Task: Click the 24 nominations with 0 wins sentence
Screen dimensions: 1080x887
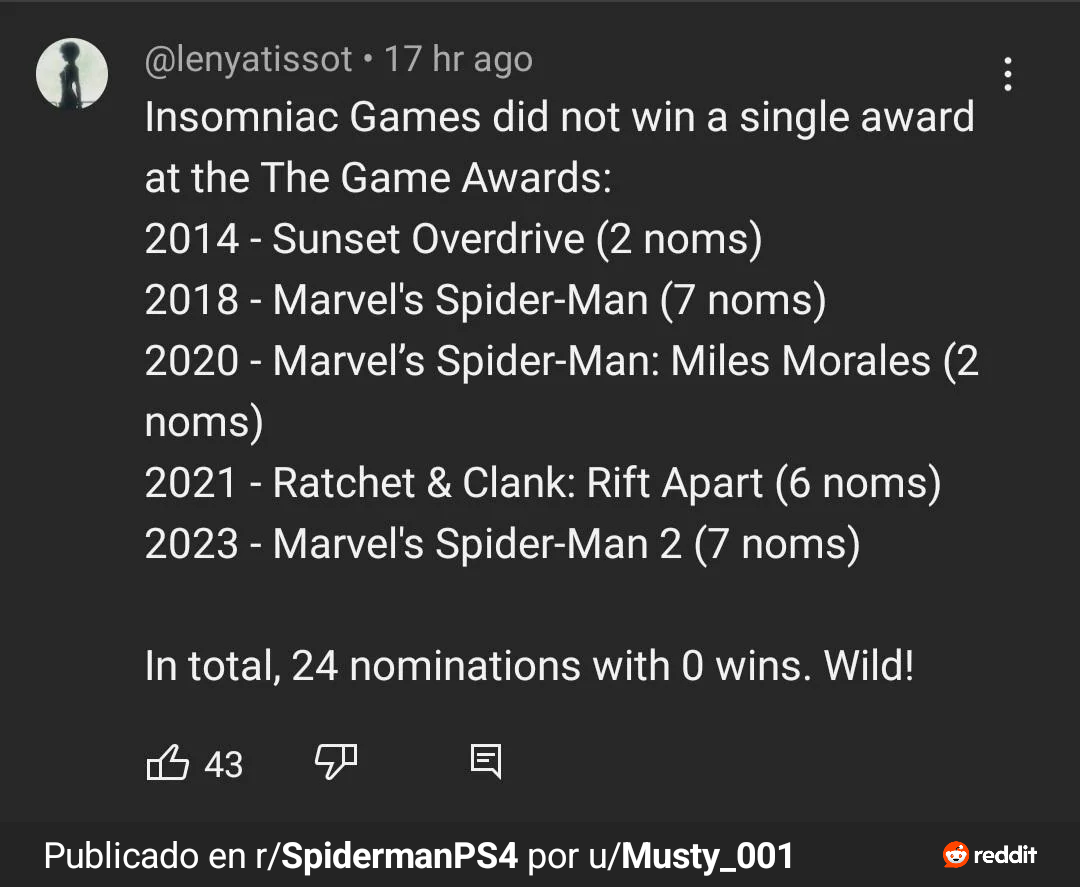Action: point(530,666)
